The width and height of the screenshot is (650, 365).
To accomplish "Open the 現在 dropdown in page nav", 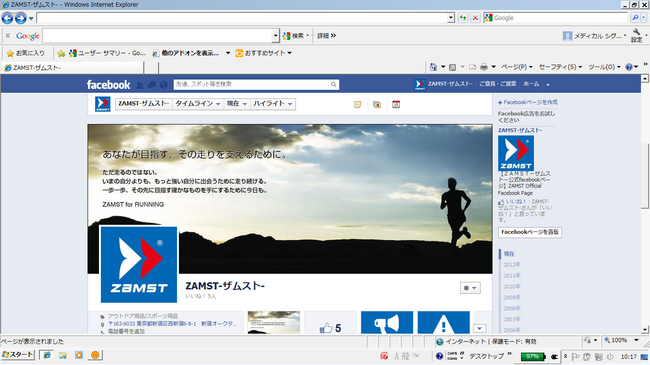I will [x=237, y=104].
